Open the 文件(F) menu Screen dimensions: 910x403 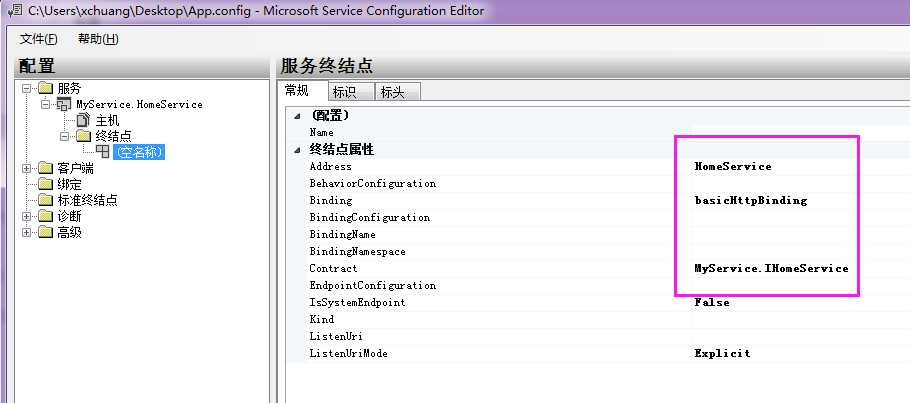pos(39,39)
